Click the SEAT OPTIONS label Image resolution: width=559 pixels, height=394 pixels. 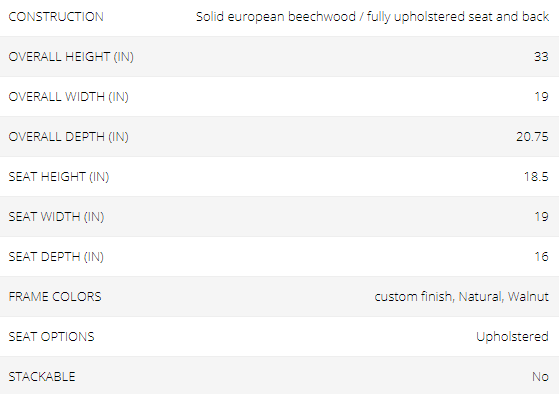51,337
